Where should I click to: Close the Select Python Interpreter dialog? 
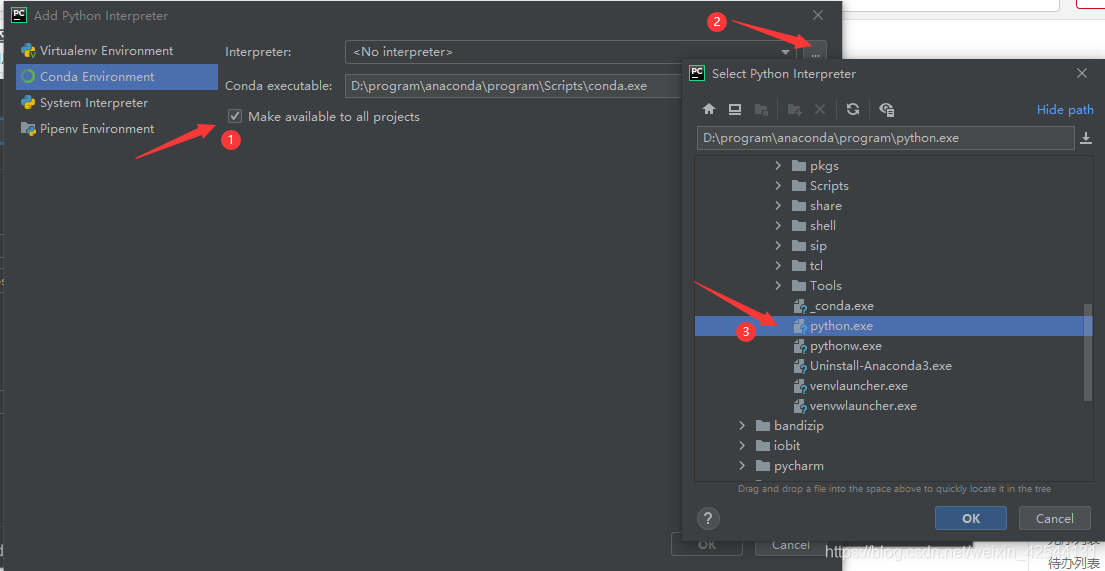click(1082, 73)
